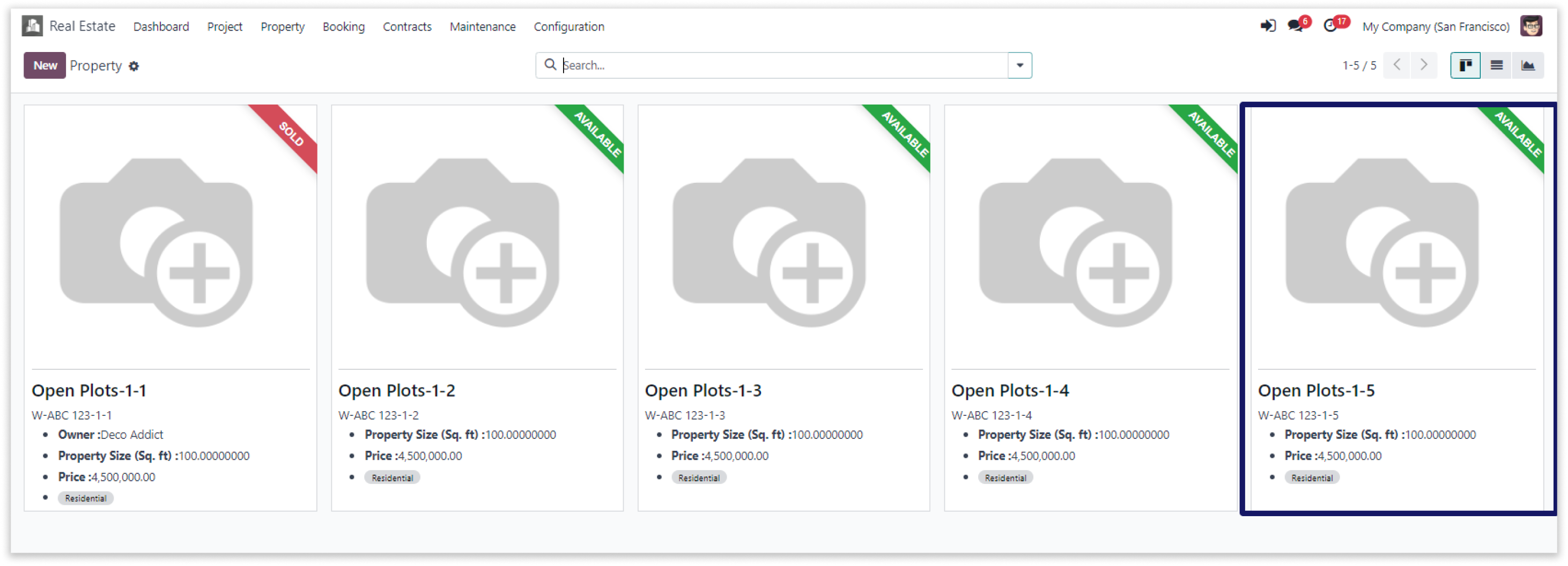Click the Residential tag on Open Plots-1-2
This screenshot has height=566, width=1568.
[x=393, y=478]
